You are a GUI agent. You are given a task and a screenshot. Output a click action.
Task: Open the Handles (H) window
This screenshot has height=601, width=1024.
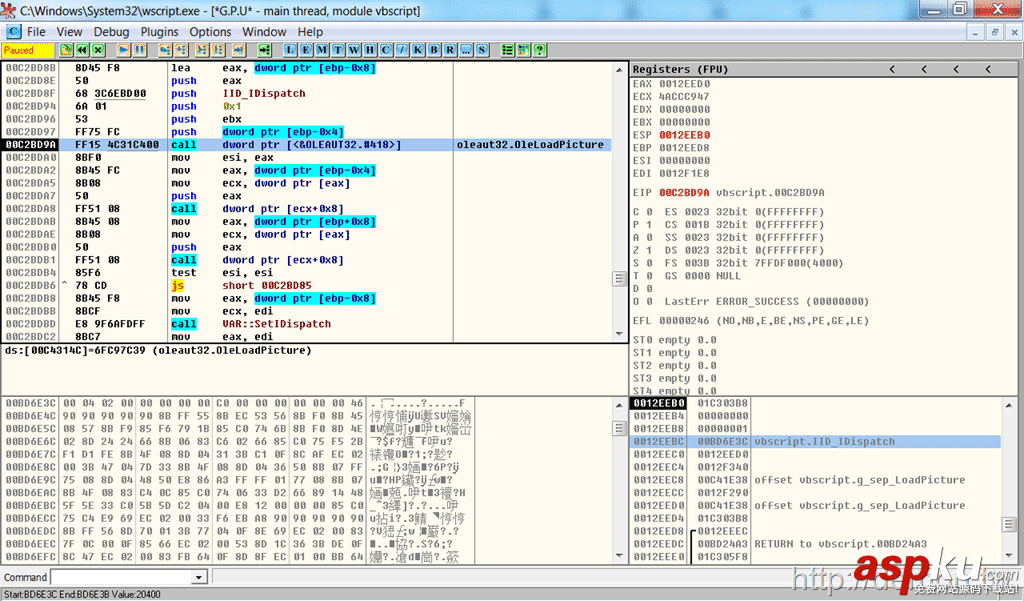pyautogui.click(x=370, y=50)
